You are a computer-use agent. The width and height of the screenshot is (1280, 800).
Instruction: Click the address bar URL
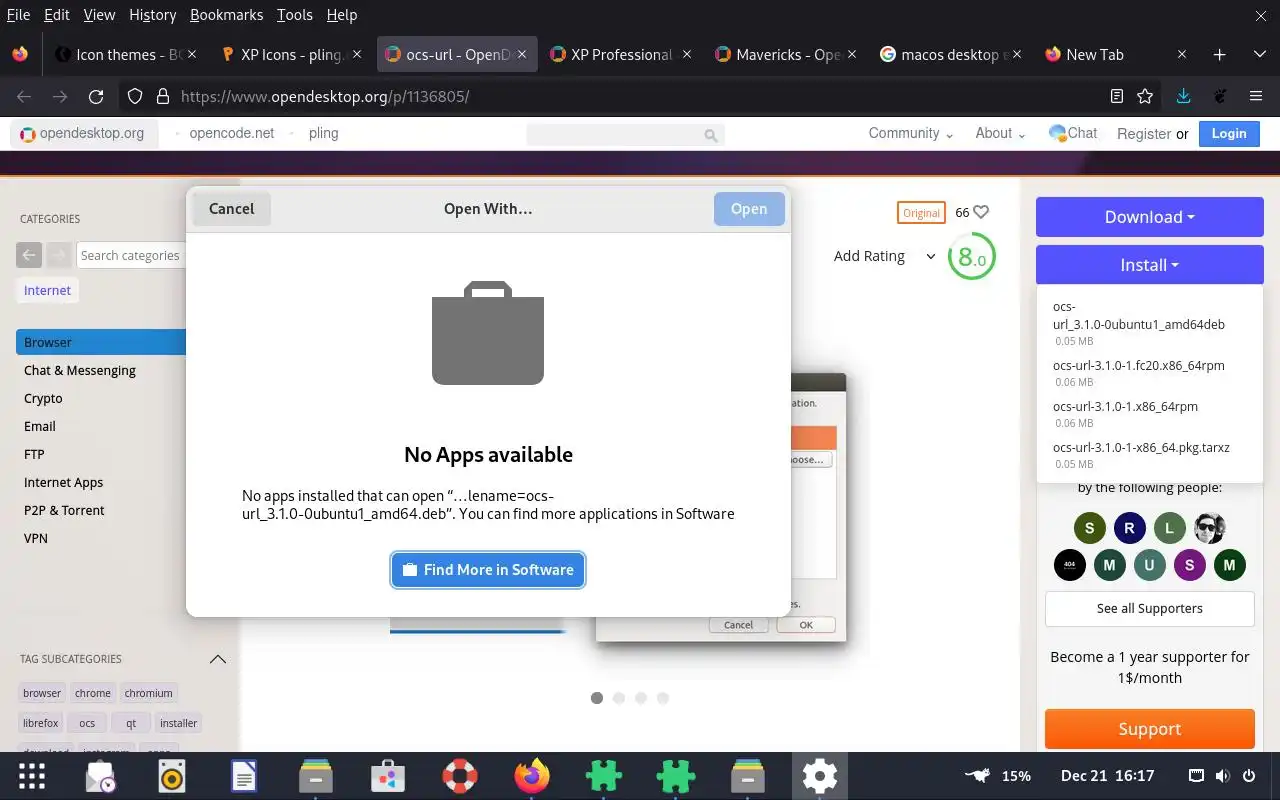[x=325, y=97]
